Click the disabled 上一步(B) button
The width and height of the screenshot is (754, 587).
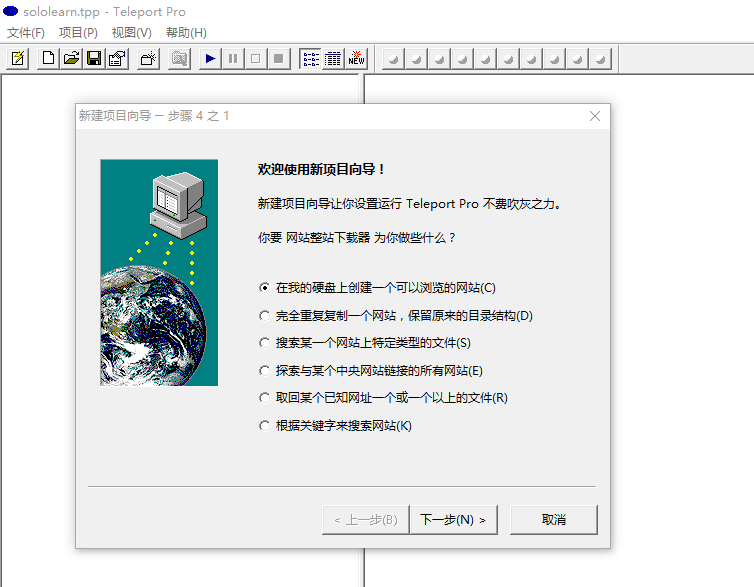click(x=366, y=519)
